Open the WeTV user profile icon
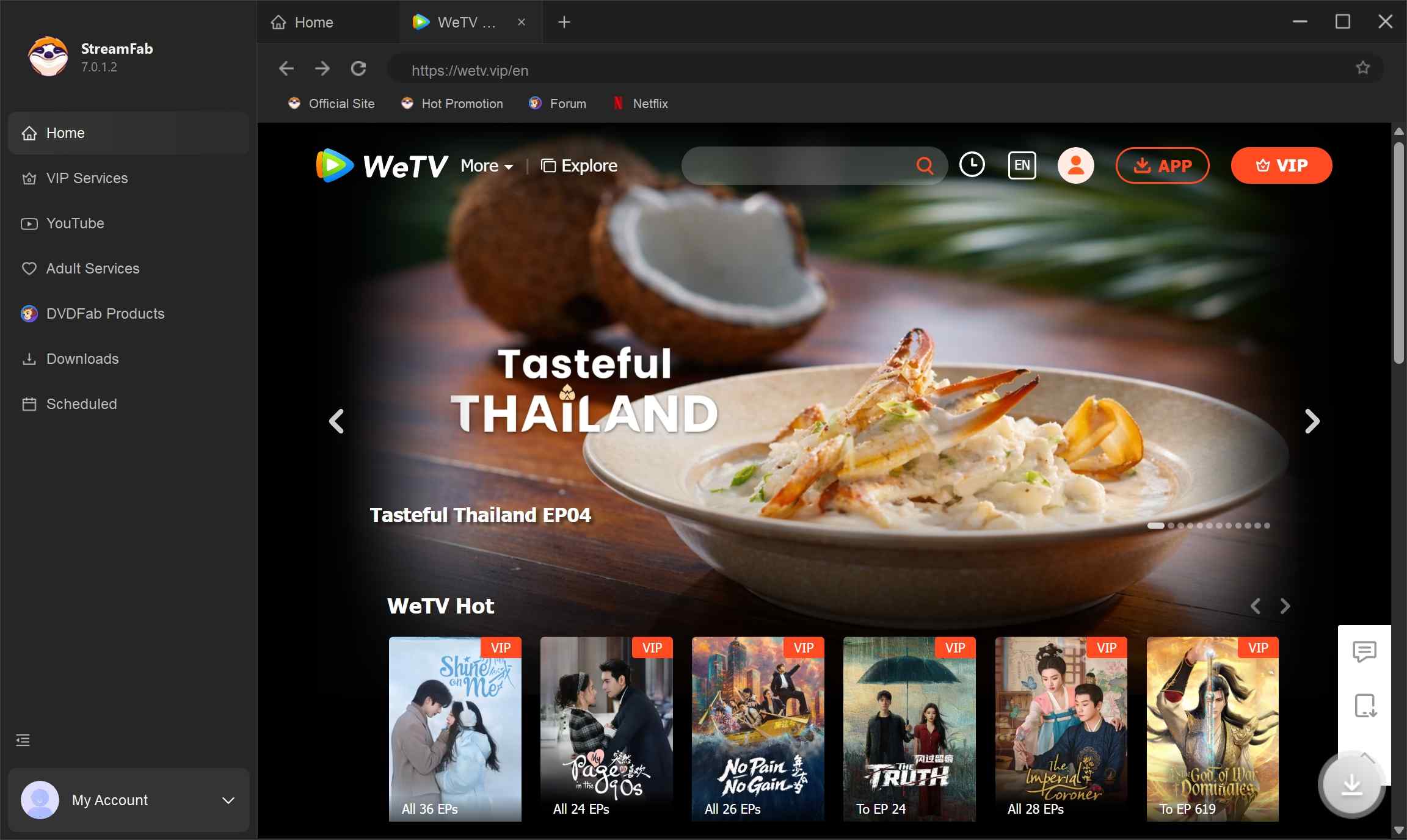The height and width of the screenshot is (840, 1407). click(x=1075, y=165)
